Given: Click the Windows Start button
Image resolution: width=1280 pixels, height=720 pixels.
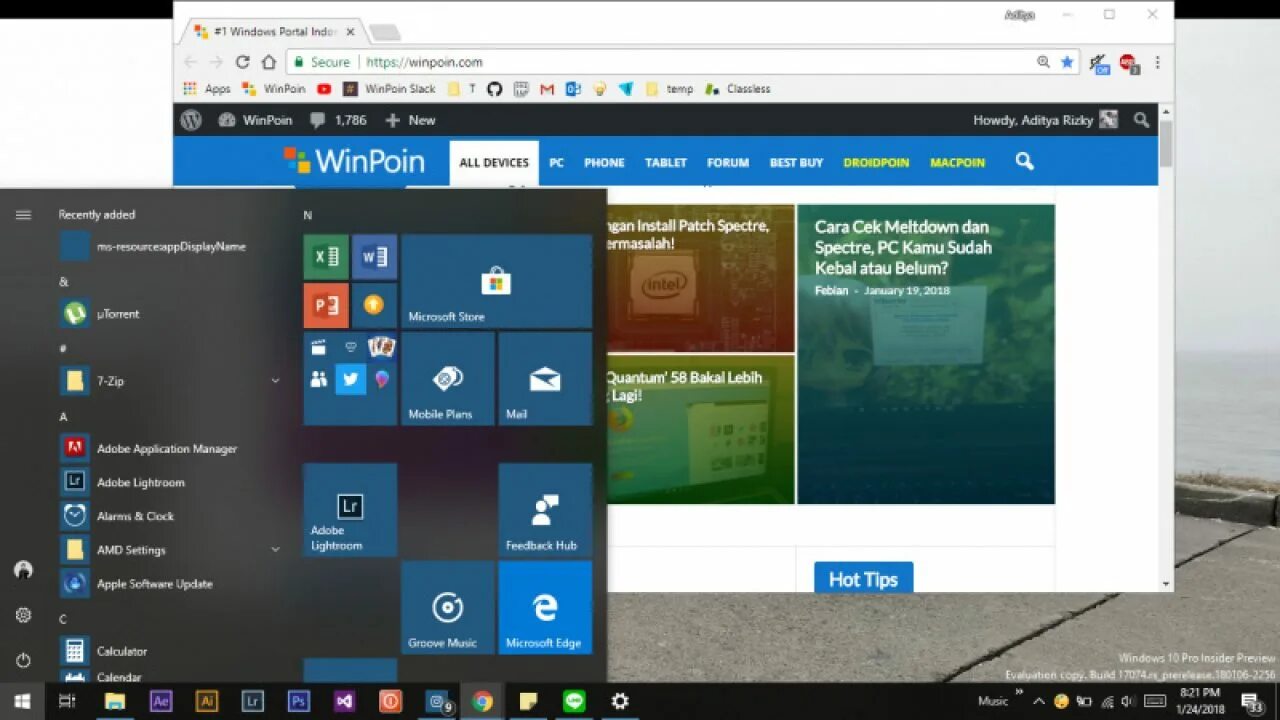Looking at the screenshot, I should (22, 701).
